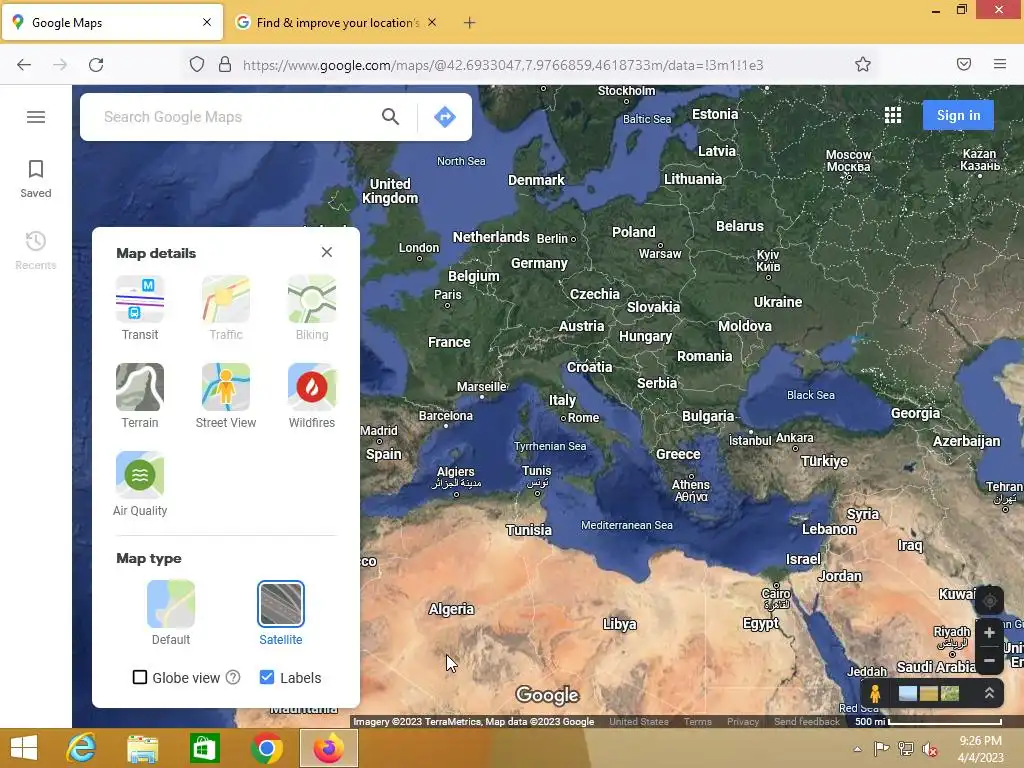This screenshot has width=1024, height=768.
Task: Click the Germany label on the map
Action: click(x=539, y=263)
